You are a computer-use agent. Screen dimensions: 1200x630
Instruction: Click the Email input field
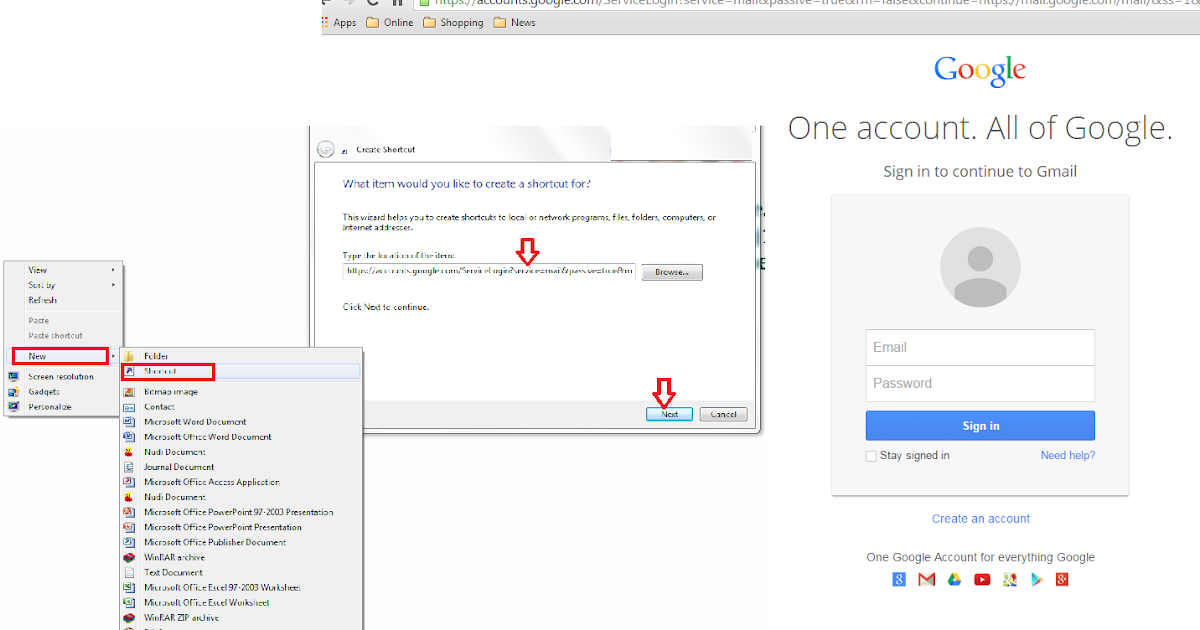[x=980, y=347]
